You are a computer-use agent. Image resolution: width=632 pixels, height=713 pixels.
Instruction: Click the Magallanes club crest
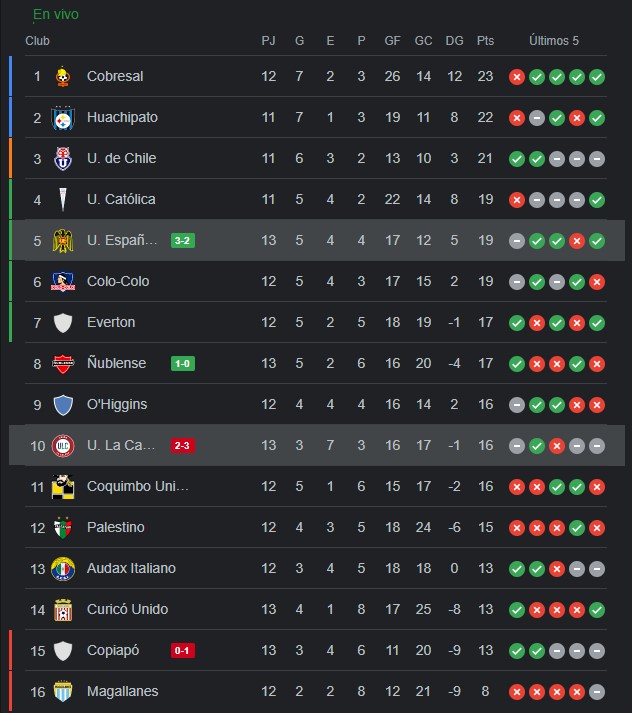[x=63, y=692]
